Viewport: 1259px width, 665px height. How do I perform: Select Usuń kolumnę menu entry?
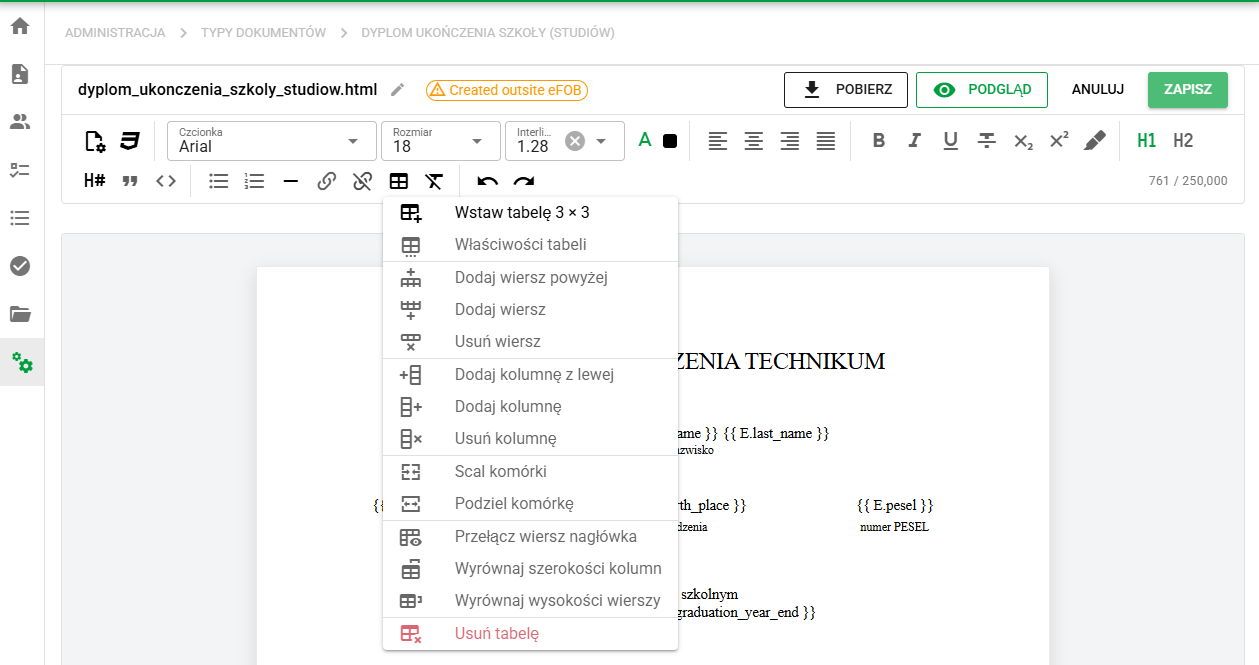tap(530, 439)
